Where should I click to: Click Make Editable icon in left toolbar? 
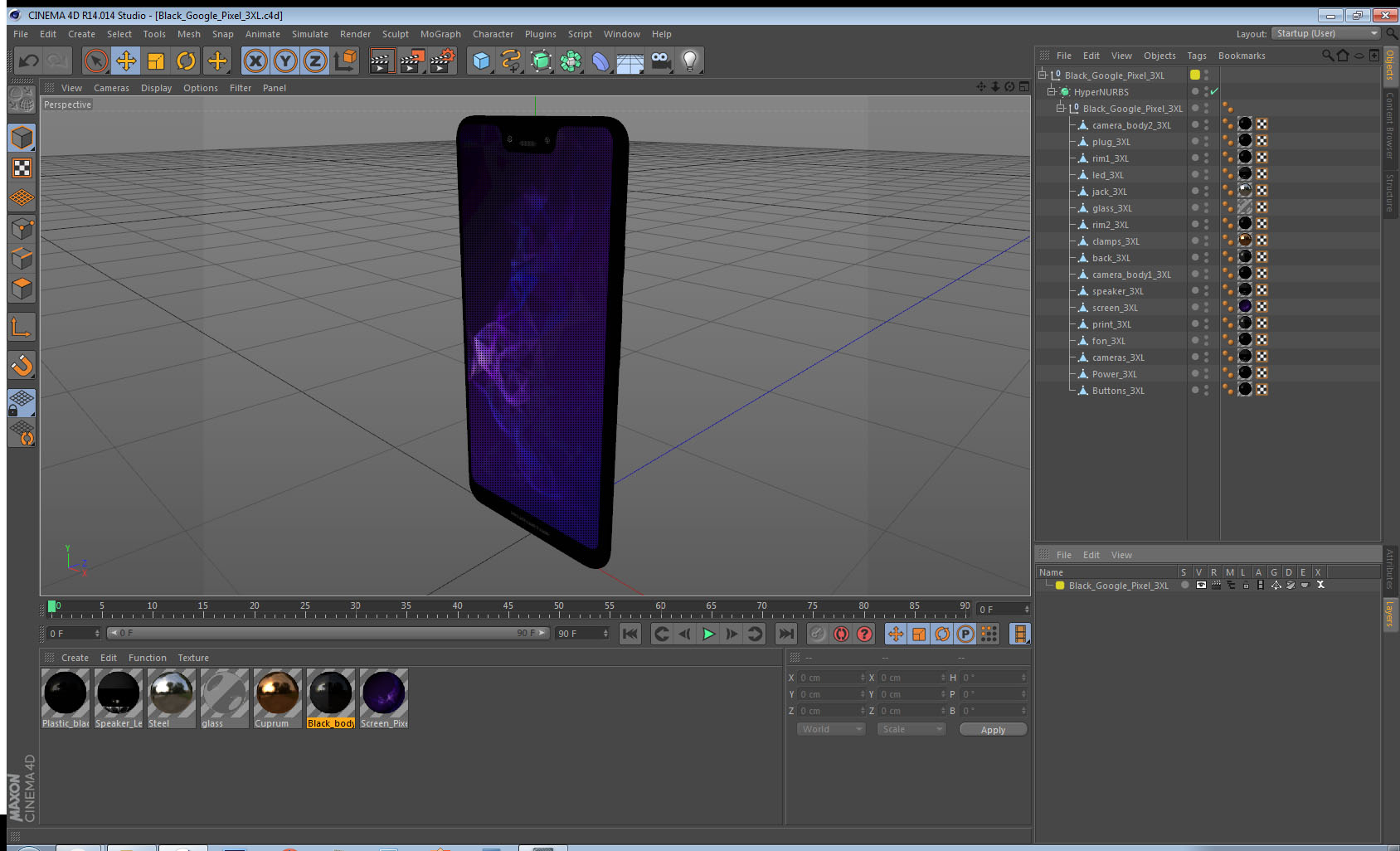click(x=22, y=100)
